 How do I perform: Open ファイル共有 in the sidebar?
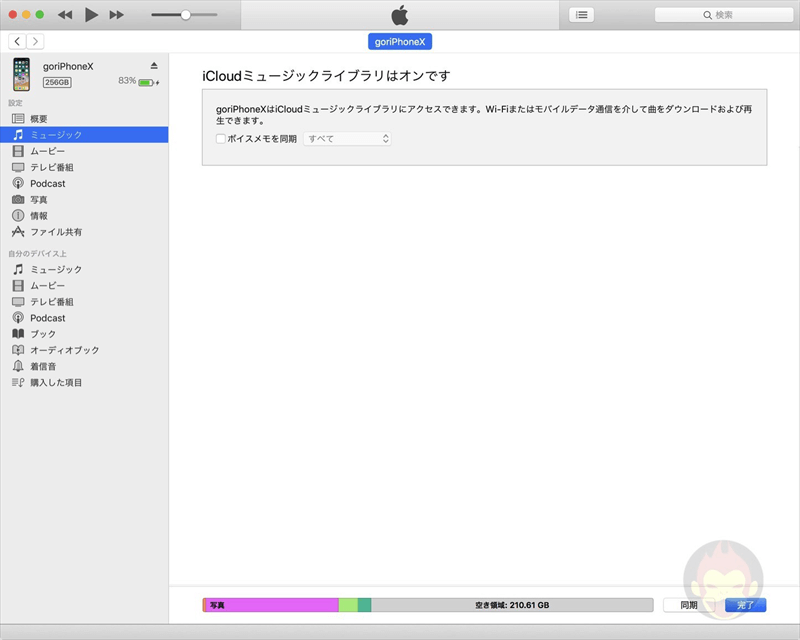56,232
